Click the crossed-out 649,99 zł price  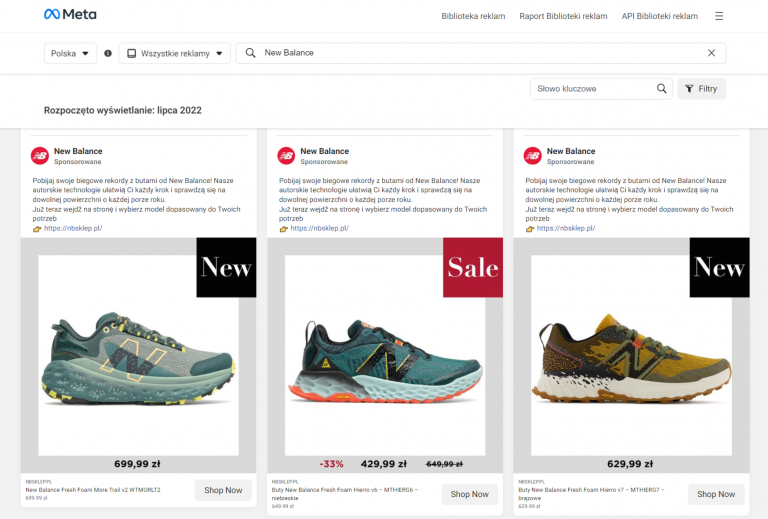point(444,464)
